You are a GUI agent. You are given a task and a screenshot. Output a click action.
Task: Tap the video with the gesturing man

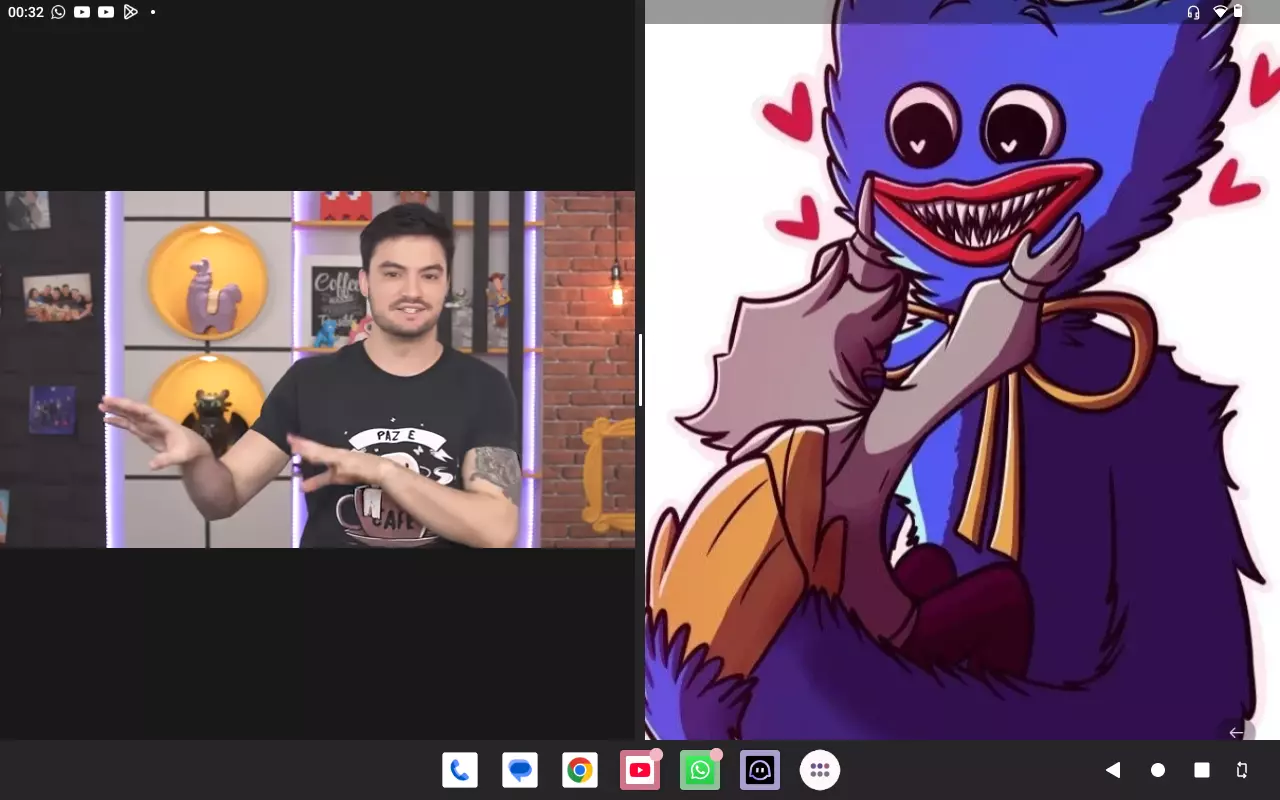(317, 369)
